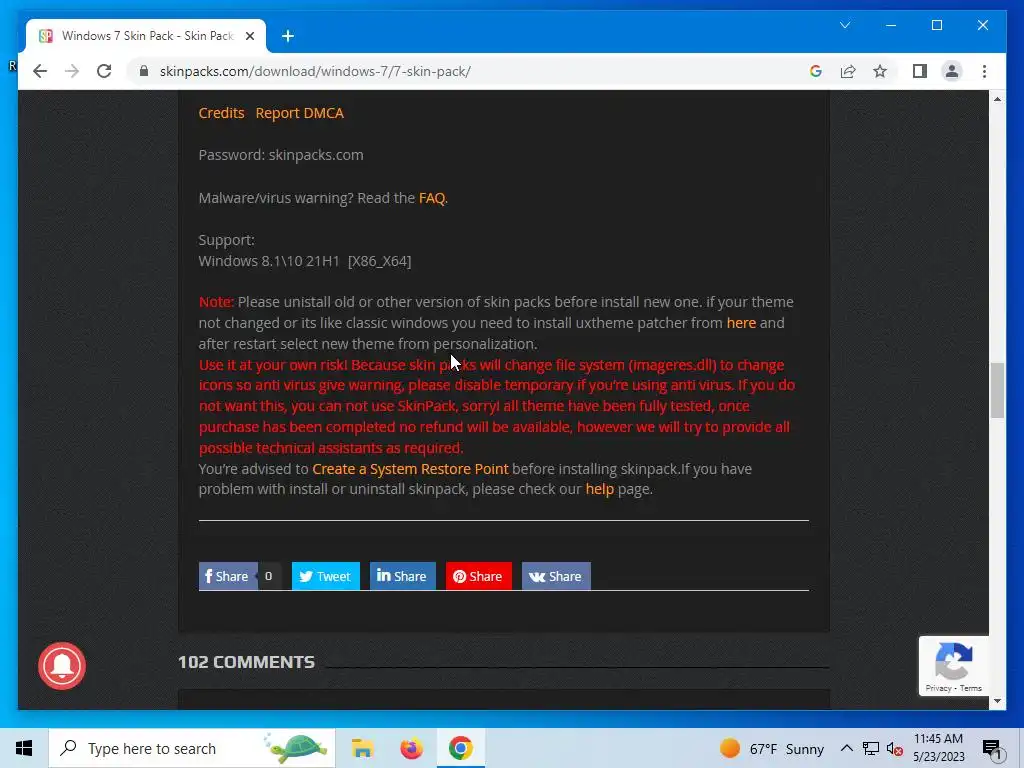Reload the skinpacks page

click(x=104, y=71)
